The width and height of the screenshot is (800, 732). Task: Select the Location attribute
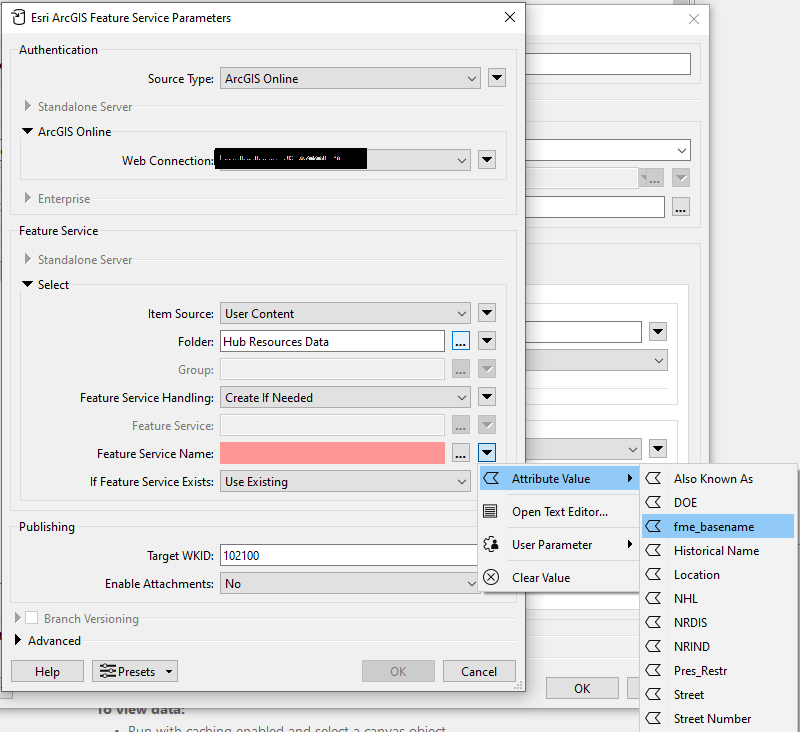point(718,574)
